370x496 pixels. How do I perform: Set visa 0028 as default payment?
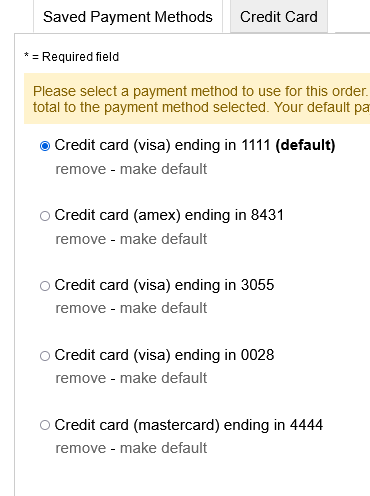click(x=163, y=378)
